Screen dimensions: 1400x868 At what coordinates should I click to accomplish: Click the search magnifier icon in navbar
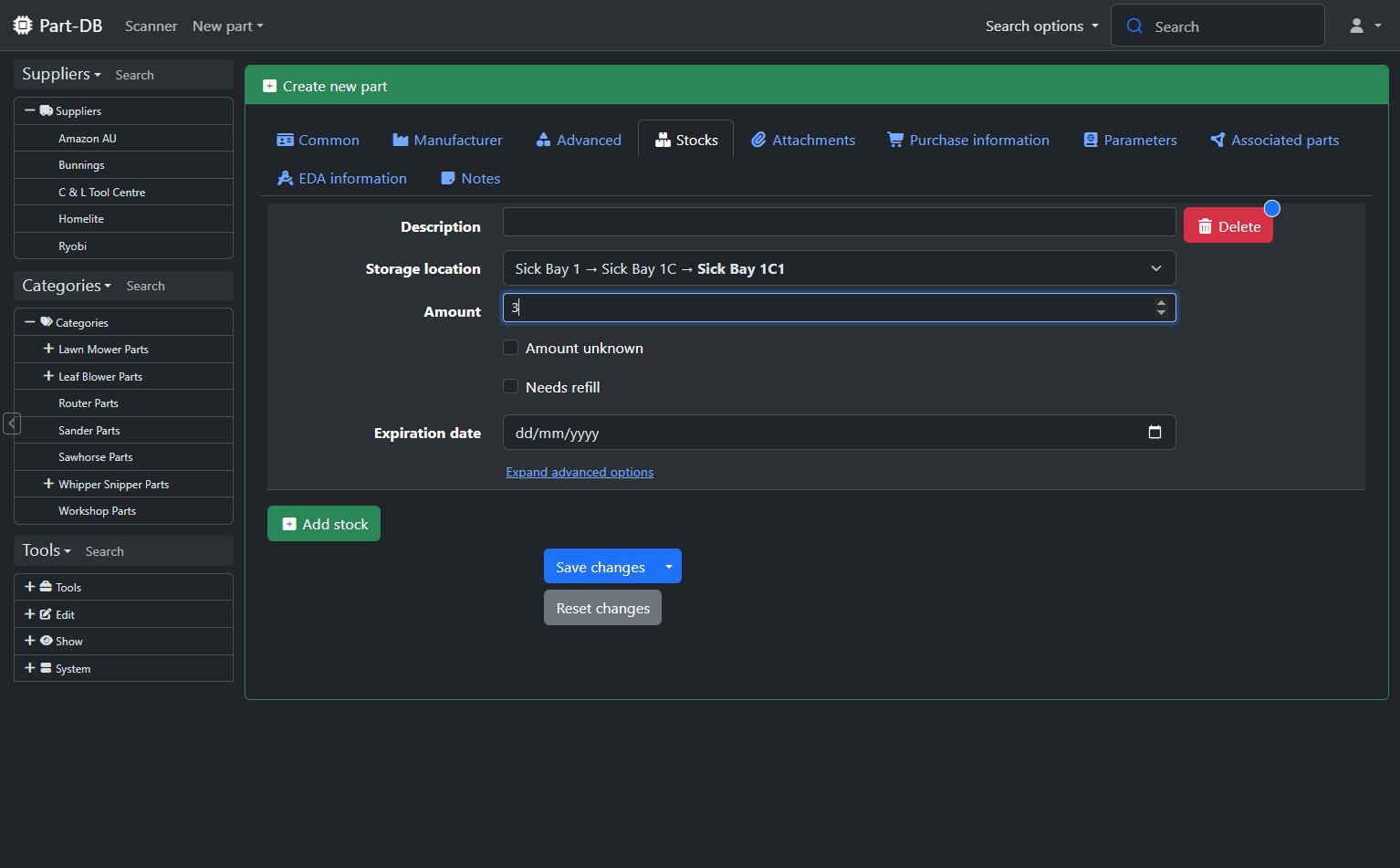1134,26
